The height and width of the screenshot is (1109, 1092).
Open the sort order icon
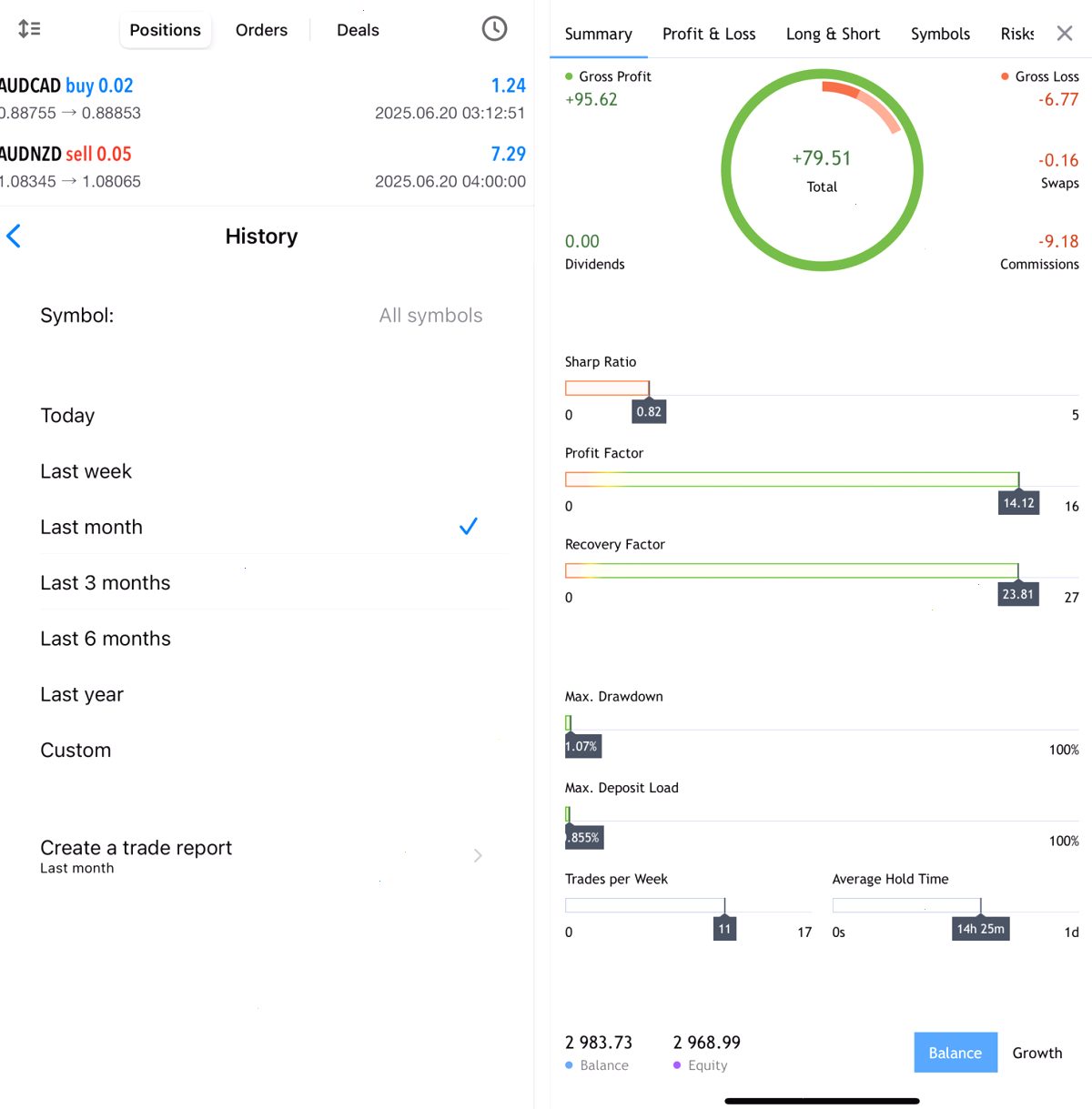point(29,29)
